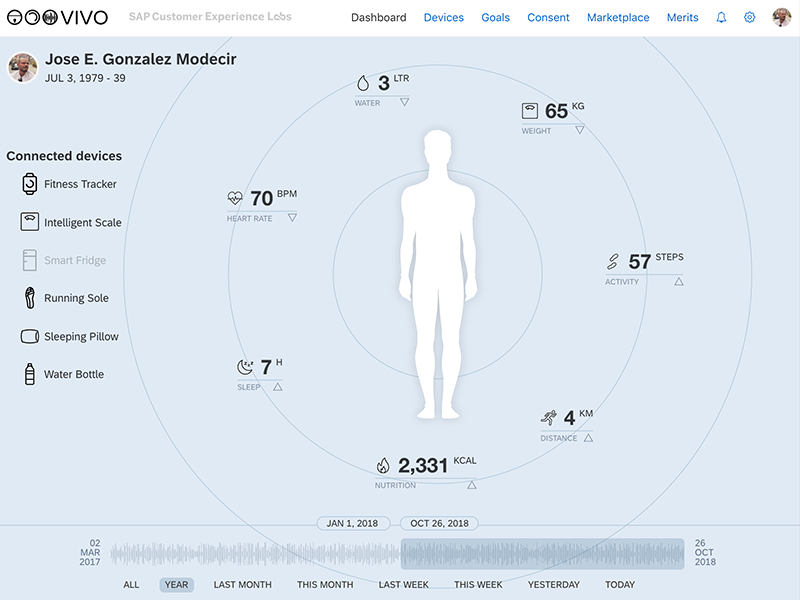Switch to the Devices tab

pyautogui.click(x=443, y=17)
